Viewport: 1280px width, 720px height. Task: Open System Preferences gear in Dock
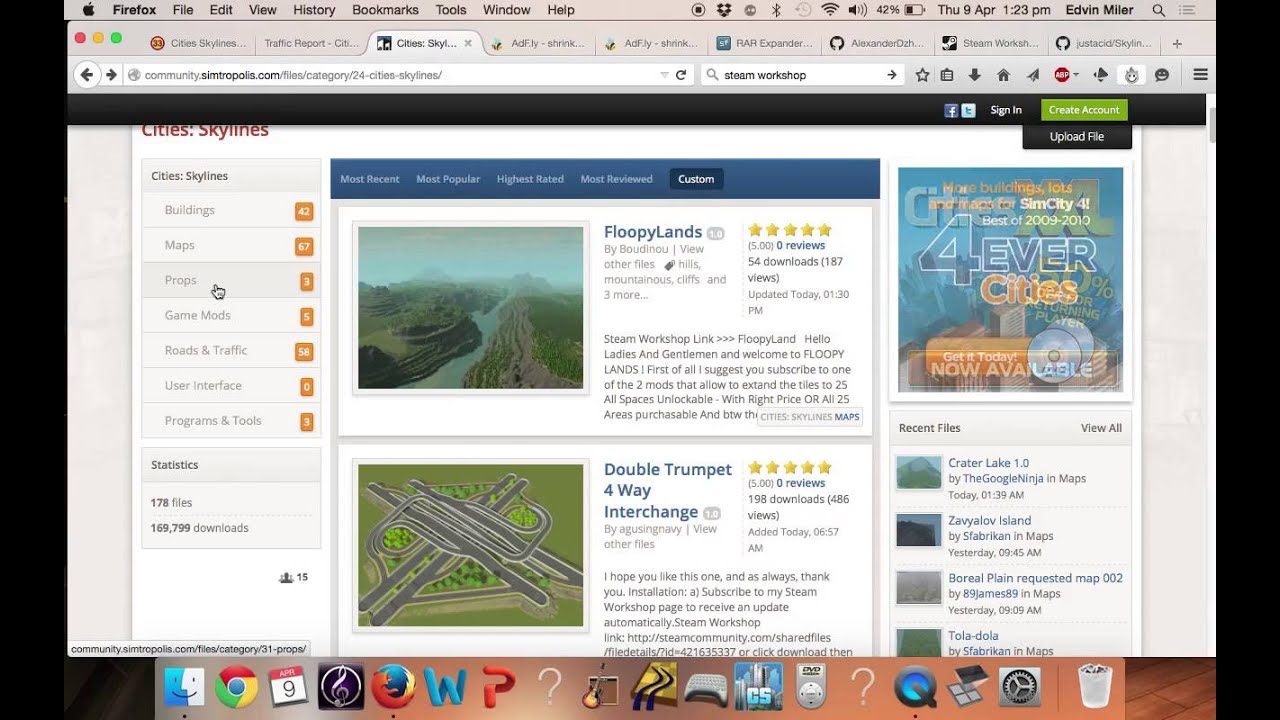tap(1019, 688)
